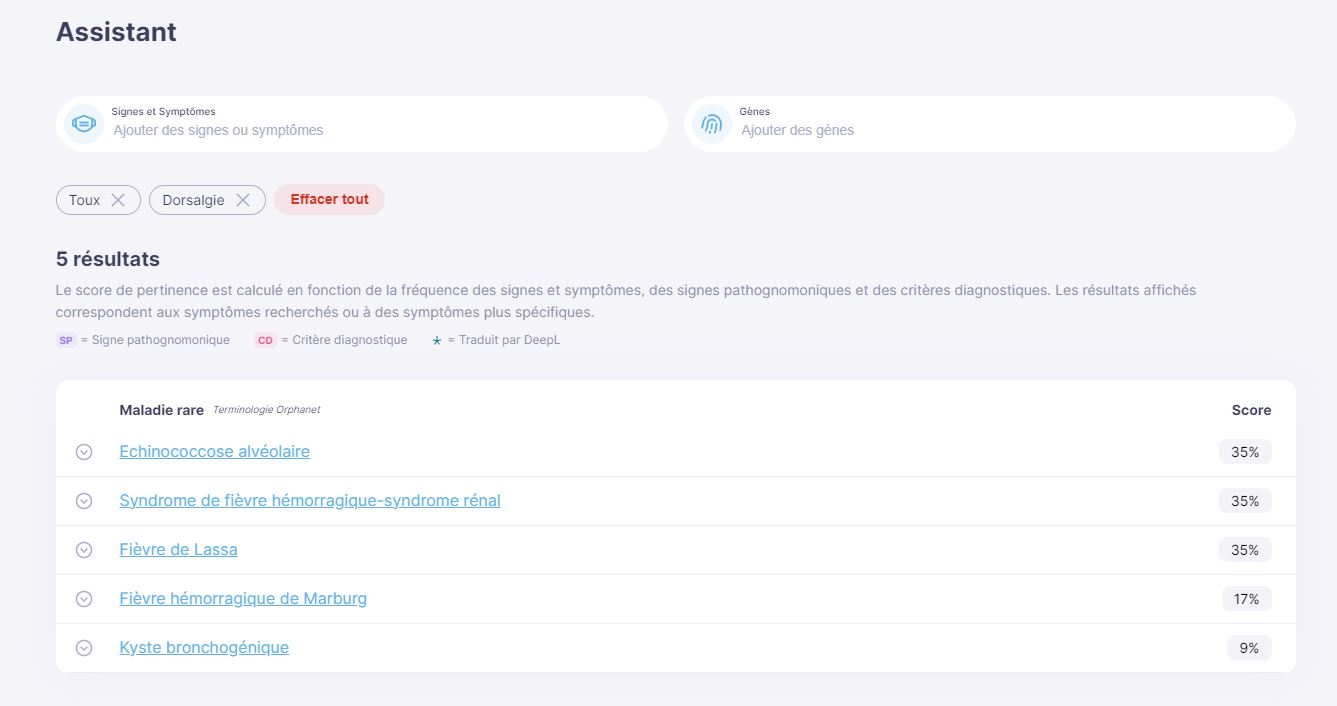1337x706 pixels.
Task: Open the Kyste bronchogénique link
Action: tap(204, 647)
